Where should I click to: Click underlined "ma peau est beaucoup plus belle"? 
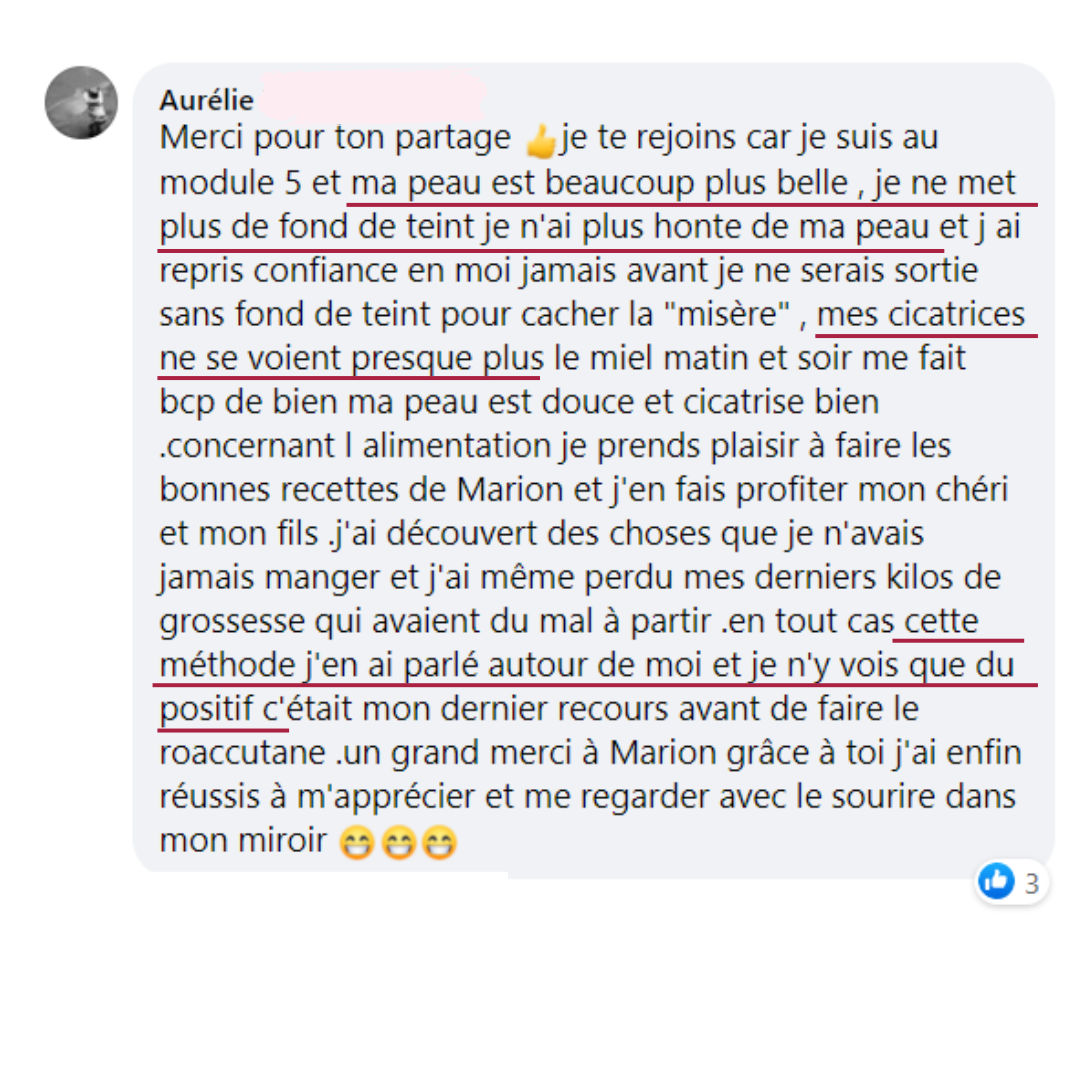pos(599,184)
